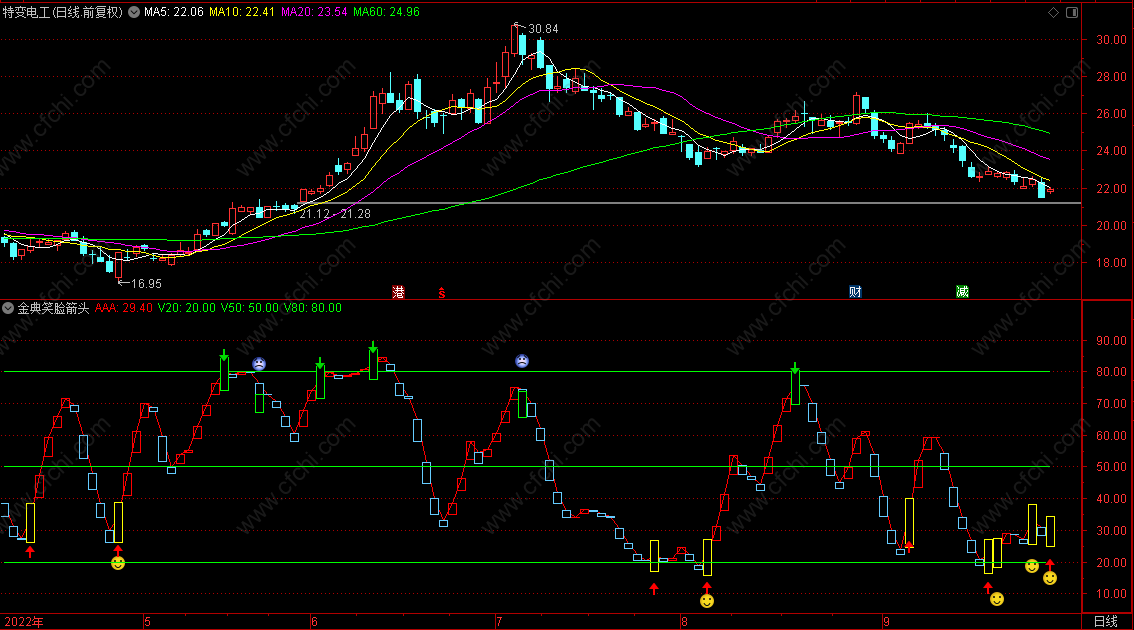Click the 16.95 low price label
Viewport: 1134px width, 630px height.
point(147,284)
